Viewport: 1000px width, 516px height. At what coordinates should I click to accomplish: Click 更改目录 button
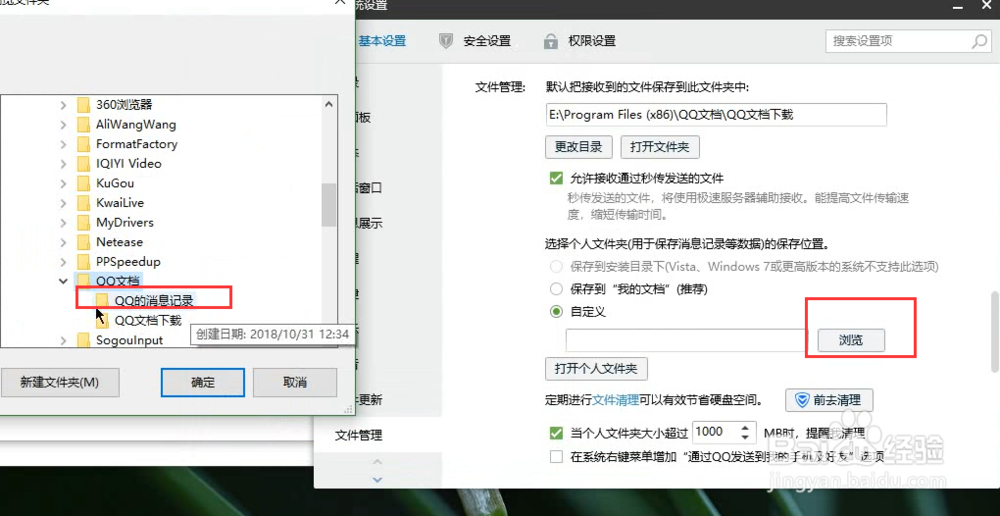tap(578, 147)
